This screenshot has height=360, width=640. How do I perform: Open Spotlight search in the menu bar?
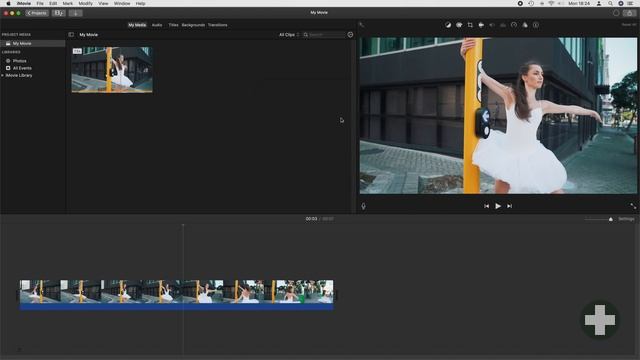[610, 3]
